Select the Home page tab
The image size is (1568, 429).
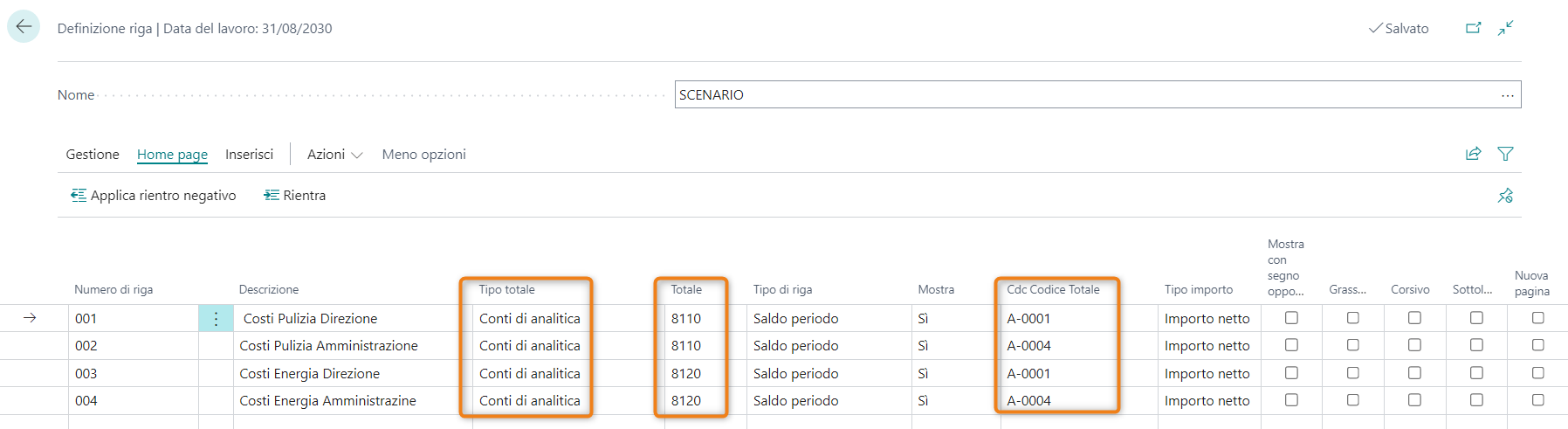(172, 155)
